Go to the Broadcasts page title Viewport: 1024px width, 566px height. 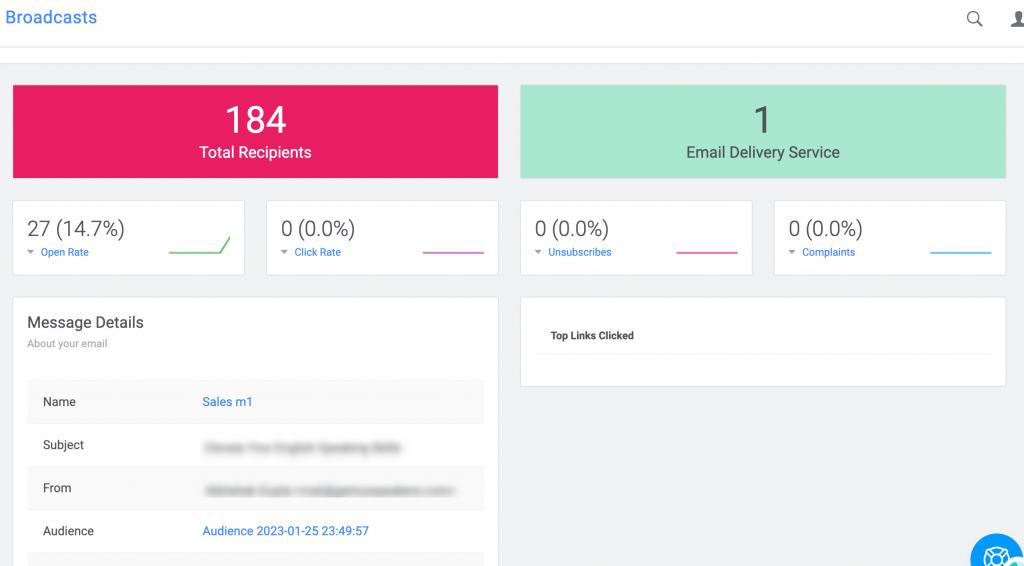(x=51, y=17)
